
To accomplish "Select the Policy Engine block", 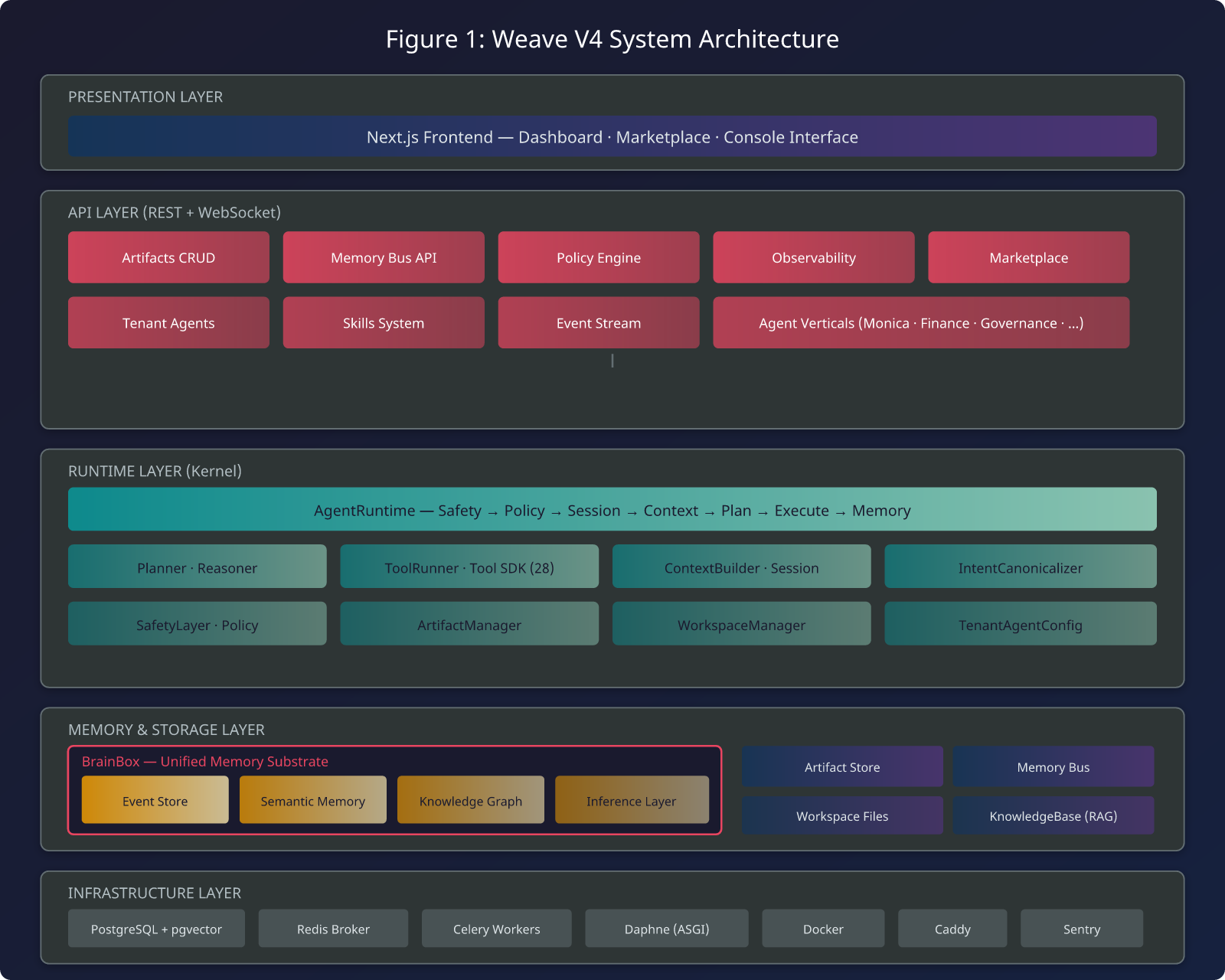I will [x=599, y=257].
